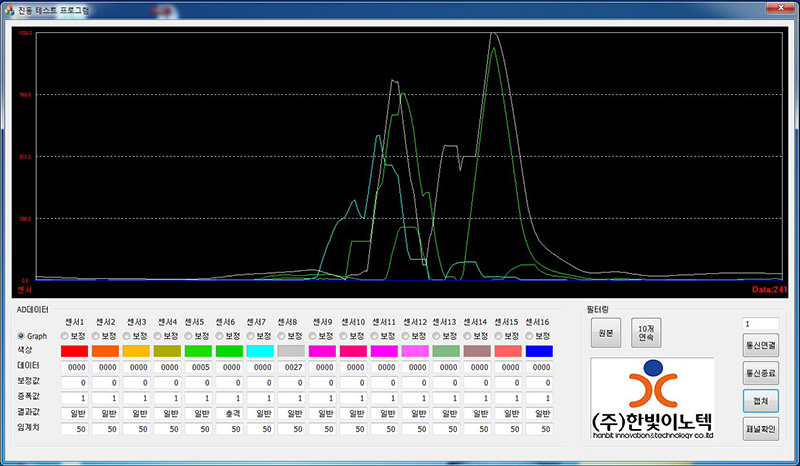Click the Hanbit Innotech company logo
800x466 pixels.
tap(653, 398)
